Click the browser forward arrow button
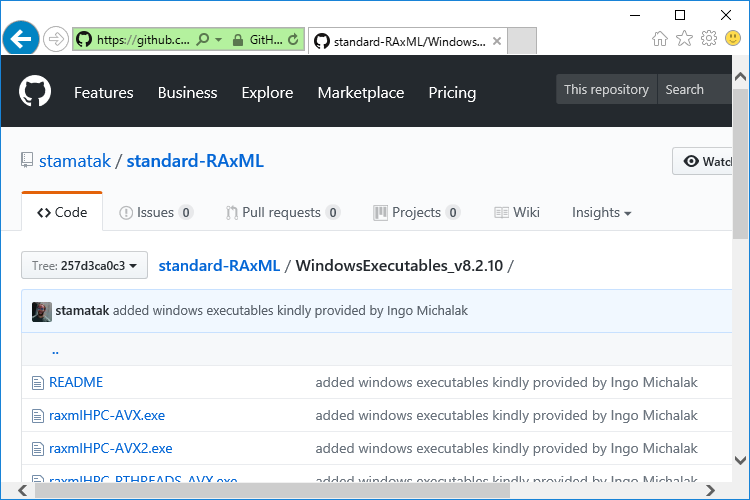Viewport: 750px width, 500px height. [55, 39]
